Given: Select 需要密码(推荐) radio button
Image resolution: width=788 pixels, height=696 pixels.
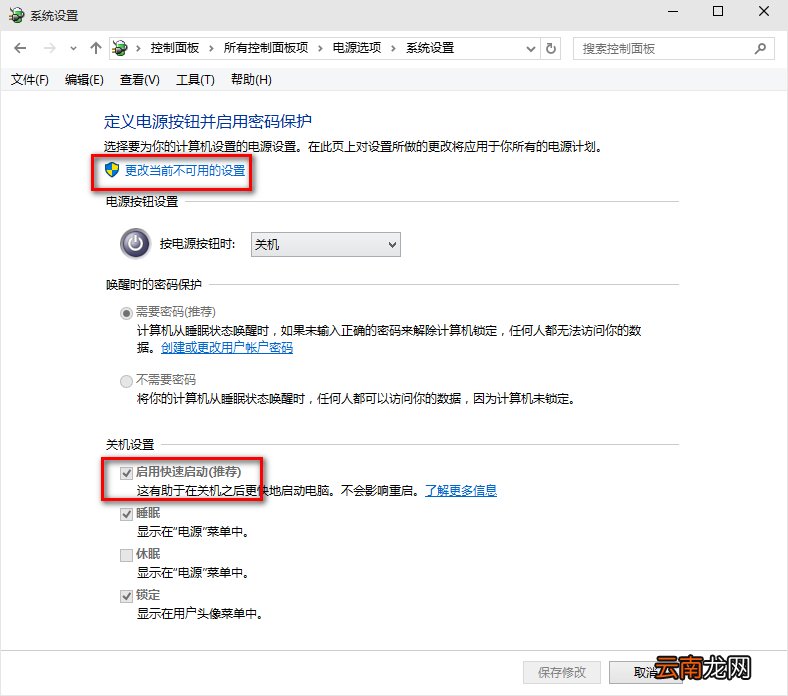Looking at the screenshot, I should 126,313.
